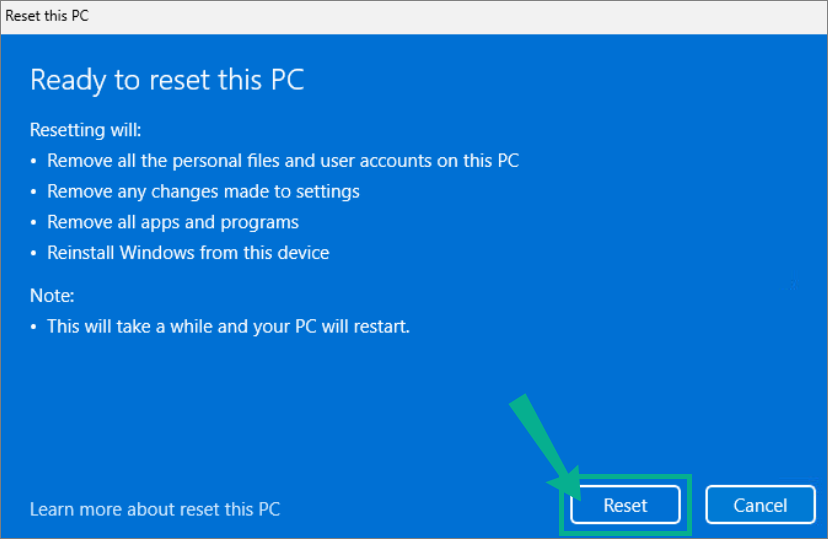
Task: Click Remove all apps and programs text
Action: point(173,222)
